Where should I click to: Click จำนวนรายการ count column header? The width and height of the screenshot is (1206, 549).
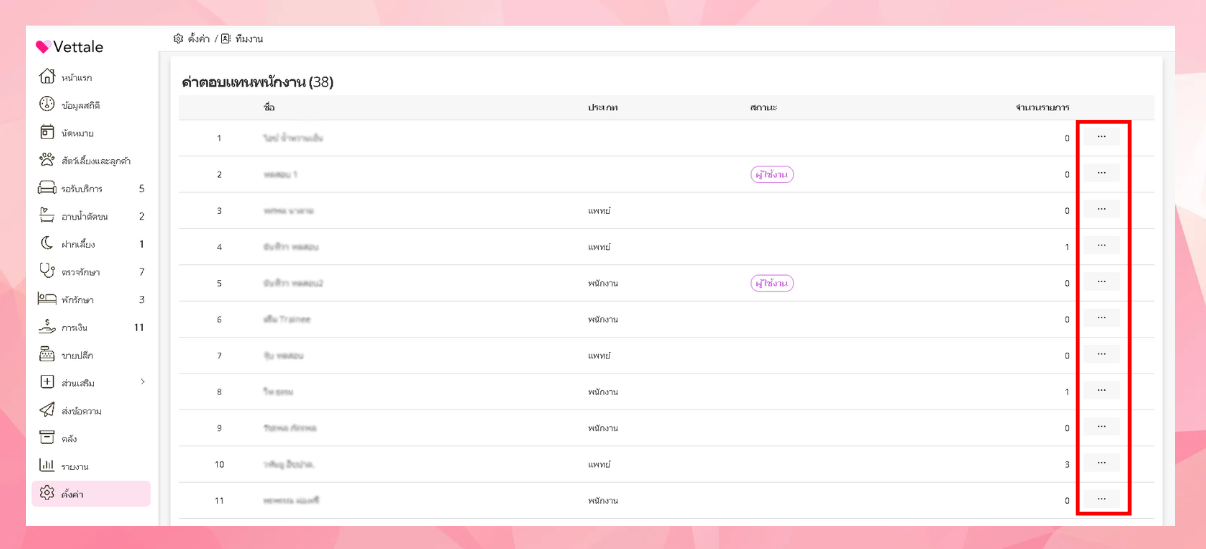pyautogui.click(x=1042, y=107)
